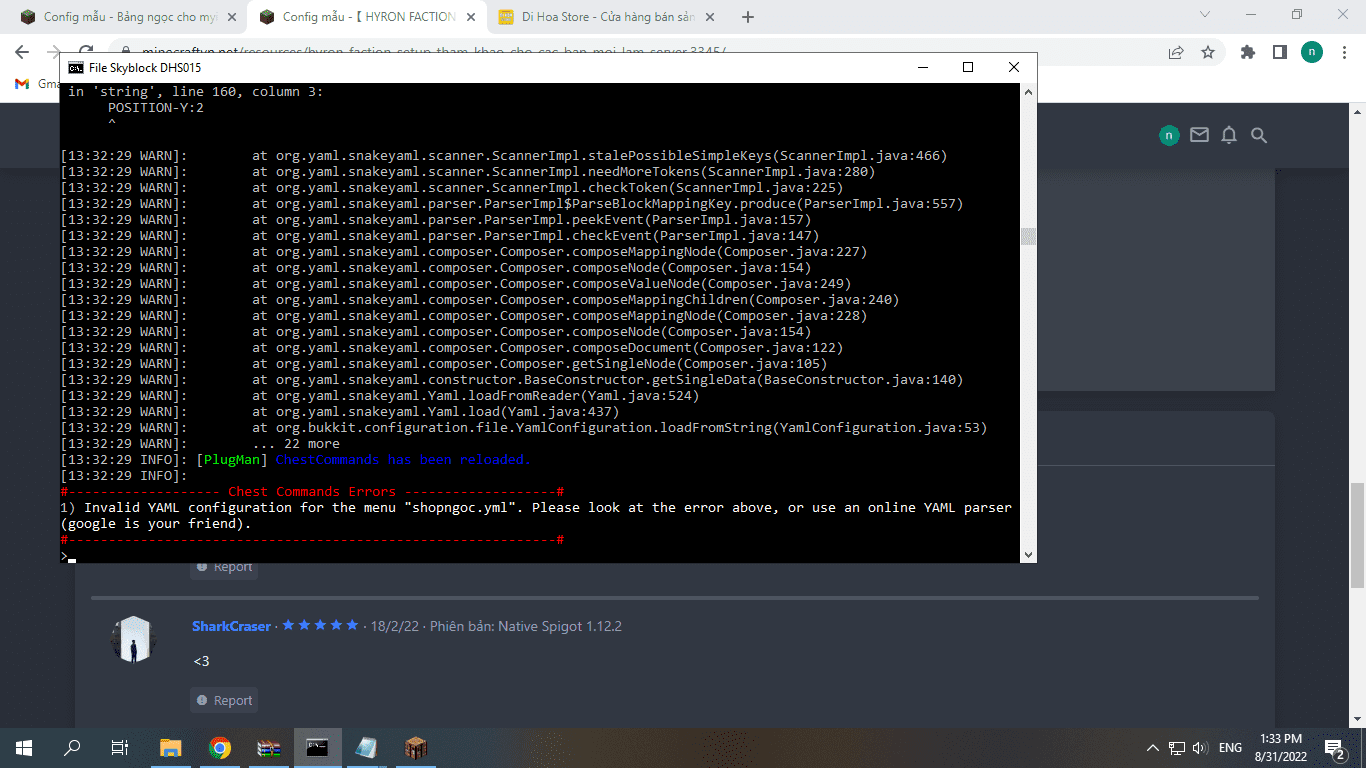1366x768 pixels.
Task: Open the Chrome profile avatar in toolbar
Action: (x=1311, y=52)
